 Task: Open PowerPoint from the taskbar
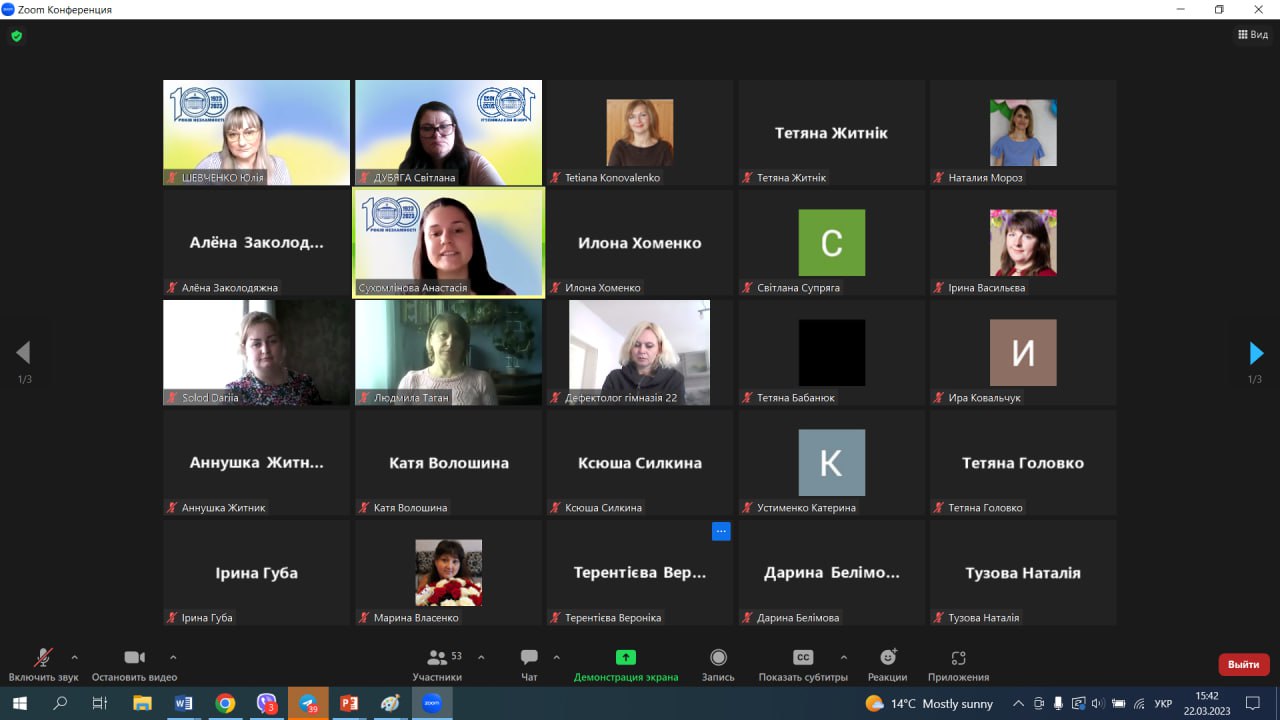pos(349,703)
